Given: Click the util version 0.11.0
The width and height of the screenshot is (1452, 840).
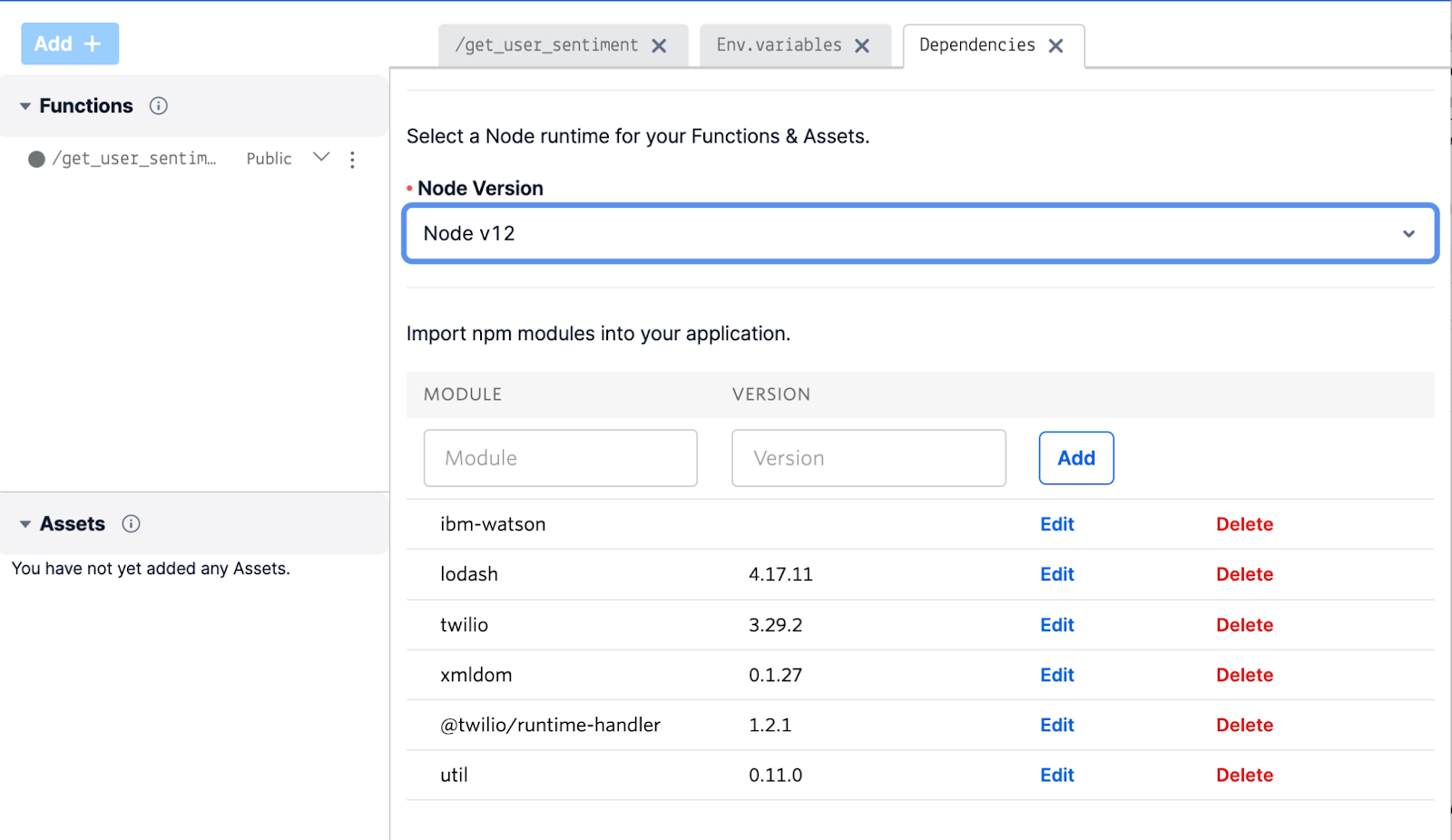Looking at the screenshot, I should (x=775, y=776).
